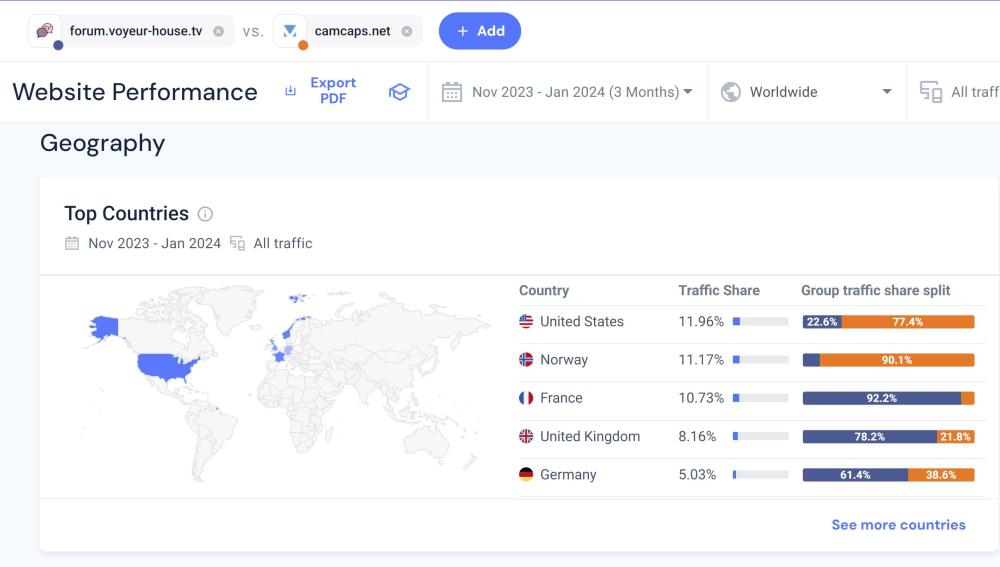Click the forum.voyeur-house.tv site favicon
The image size is (1000, 567).
tap(45, 31)
